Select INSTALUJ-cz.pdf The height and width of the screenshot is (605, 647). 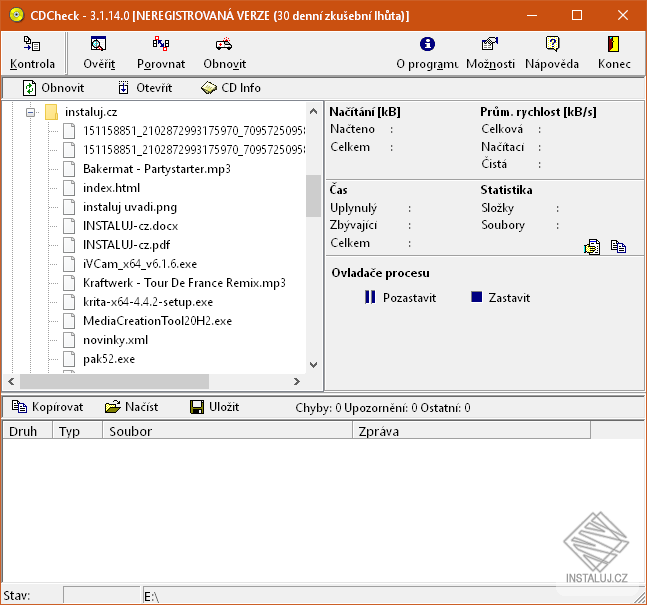coord(126,245)
